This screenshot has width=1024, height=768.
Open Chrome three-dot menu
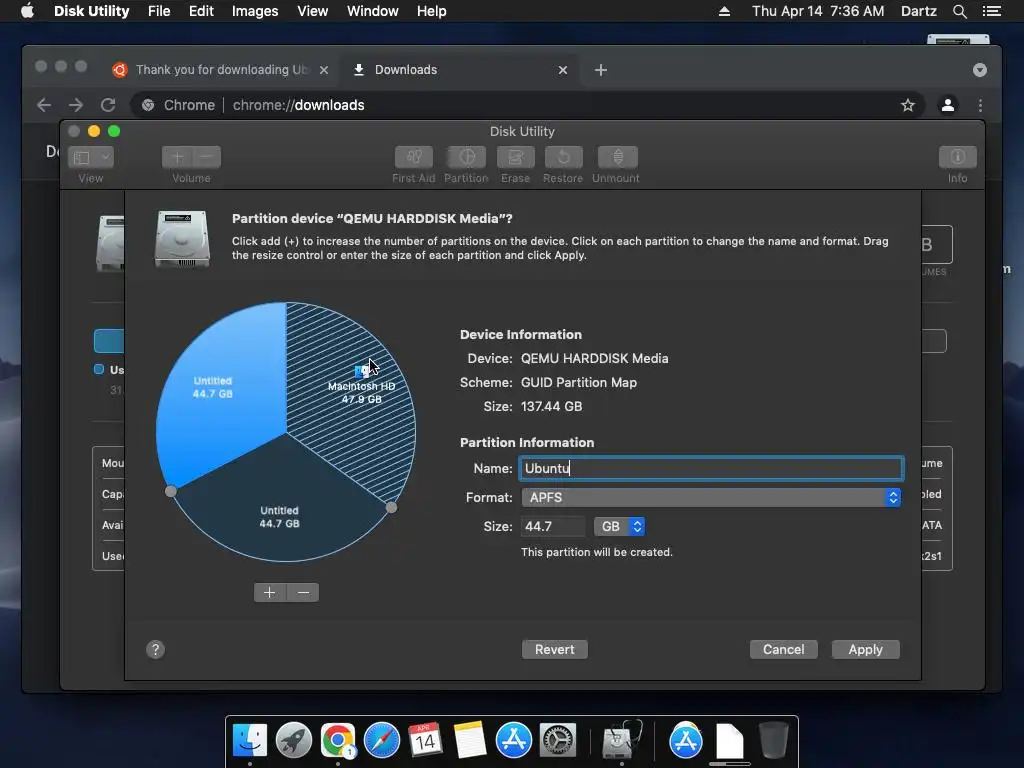pyautogui.click(x=980, y=105)
